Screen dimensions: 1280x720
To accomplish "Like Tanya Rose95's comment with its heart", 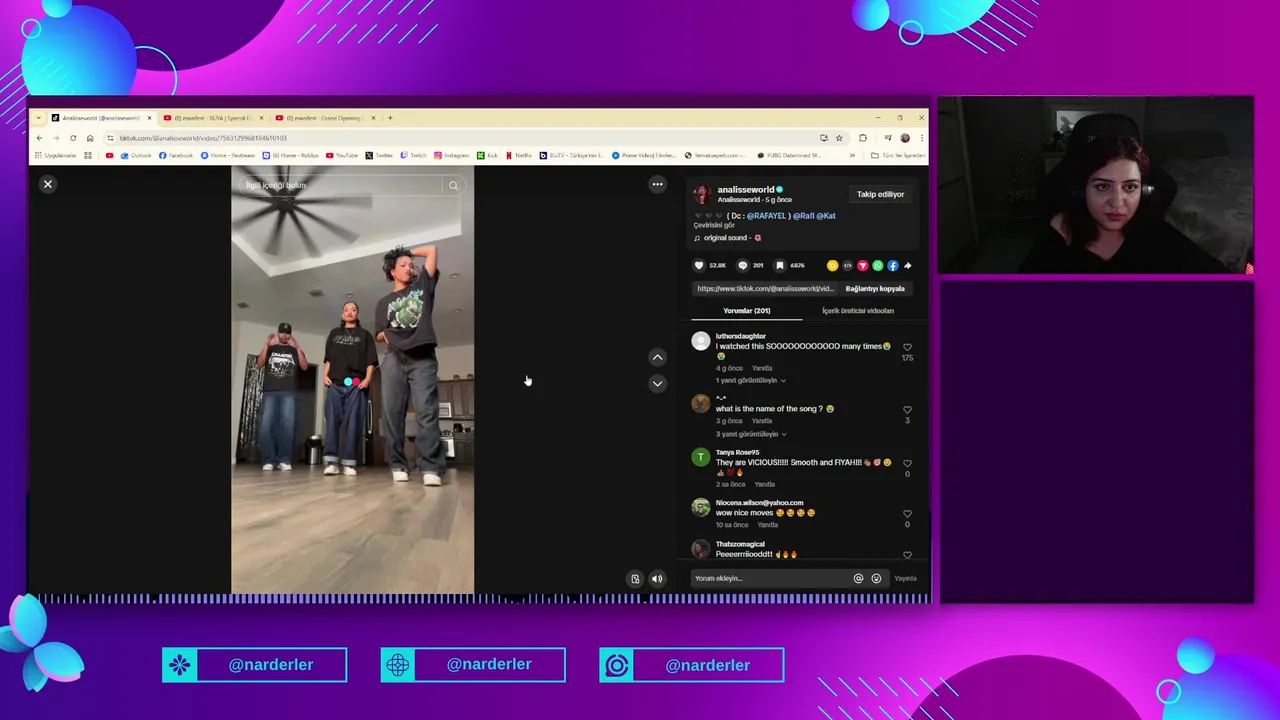I will click(907, 463).
